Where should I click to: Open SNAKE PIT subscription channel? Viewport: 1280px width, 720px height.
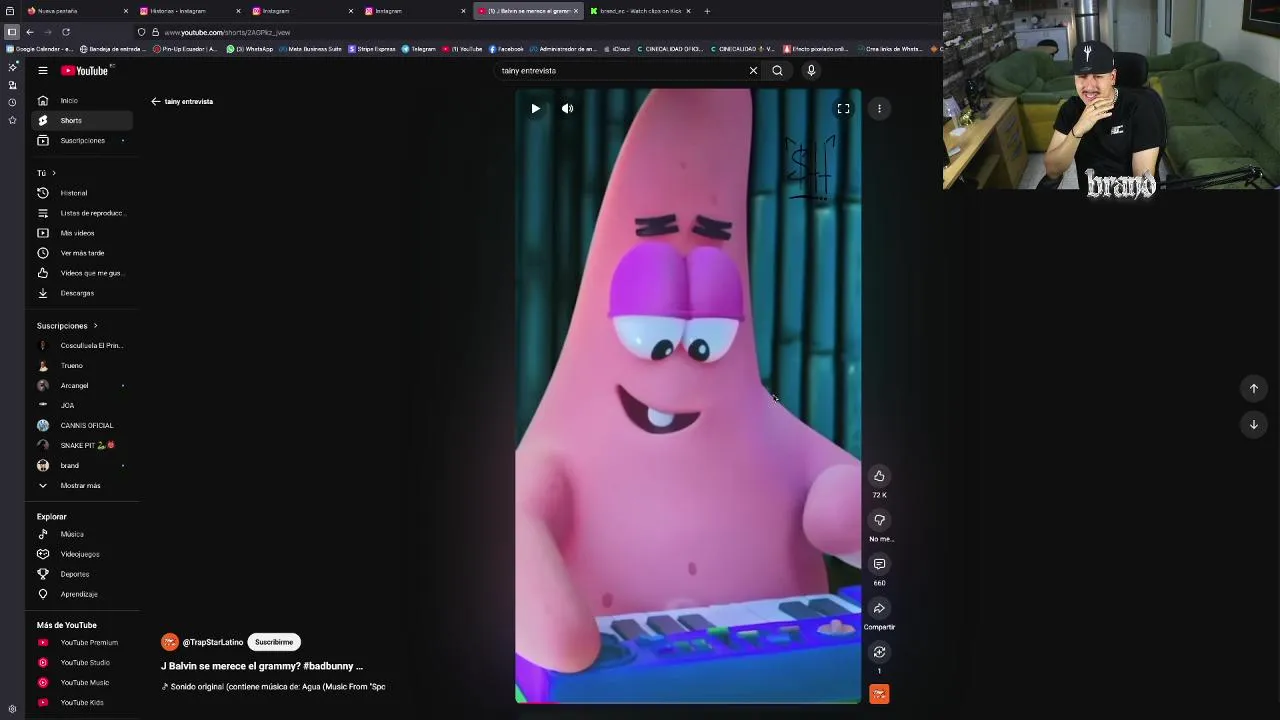80,445
